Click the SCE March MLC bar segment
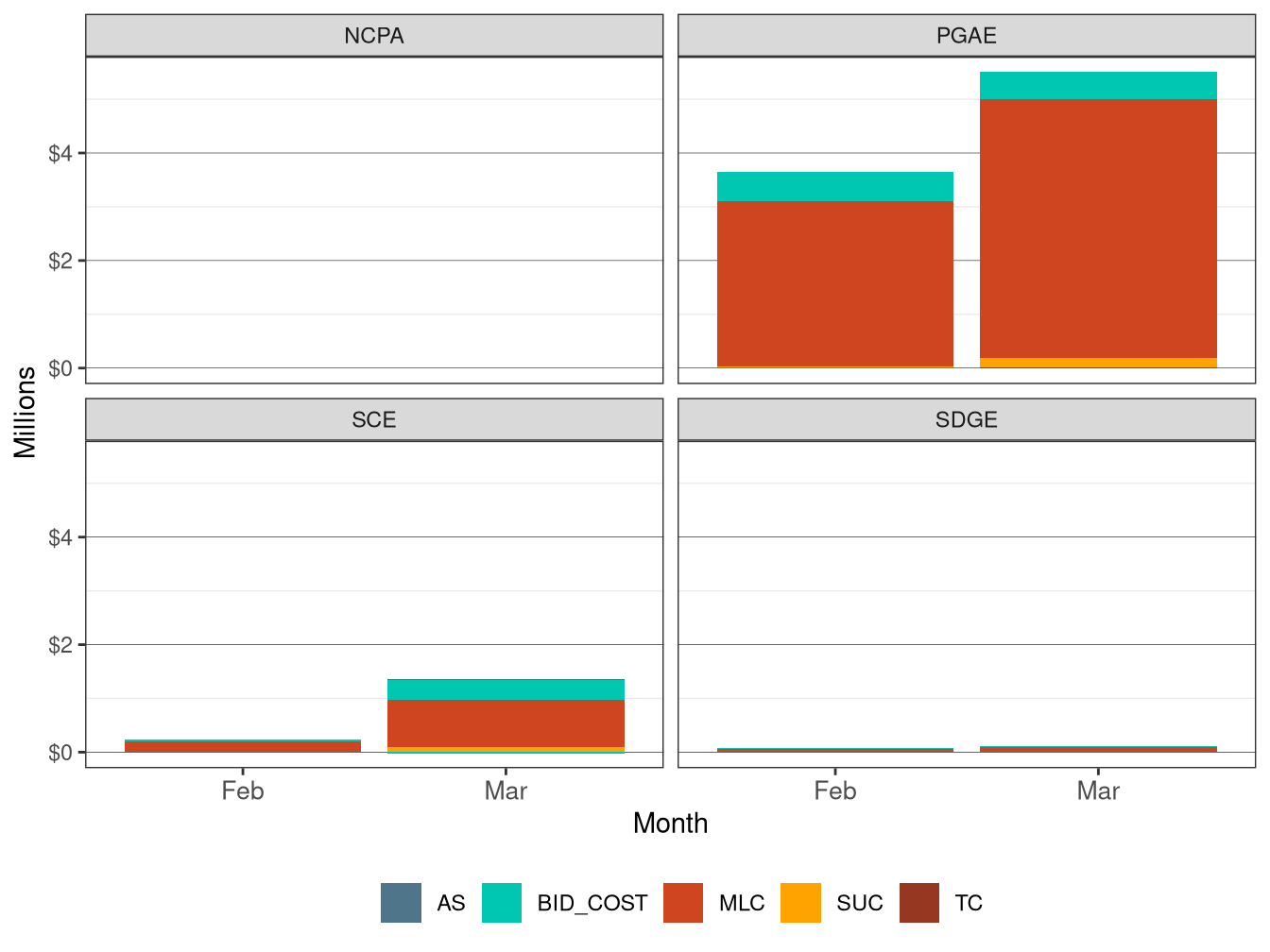The width and height of the screenshot is (1270, 952). coord(506,723)
